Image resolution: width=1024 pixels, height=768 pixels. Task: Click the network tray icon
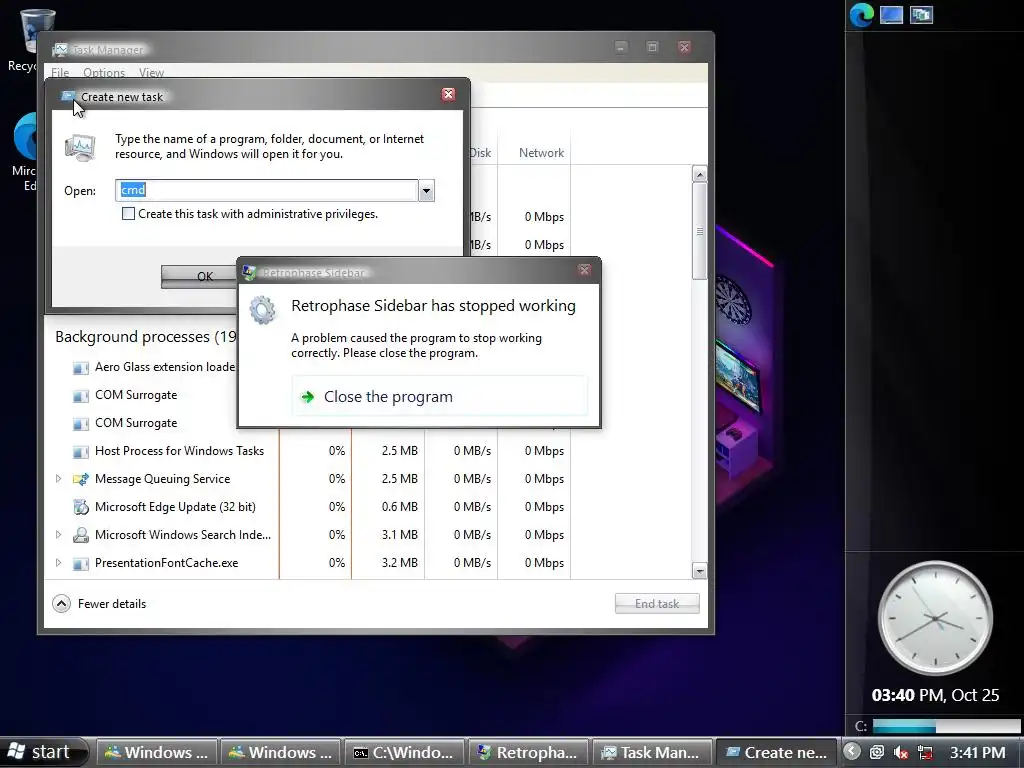tap(925, 752)
